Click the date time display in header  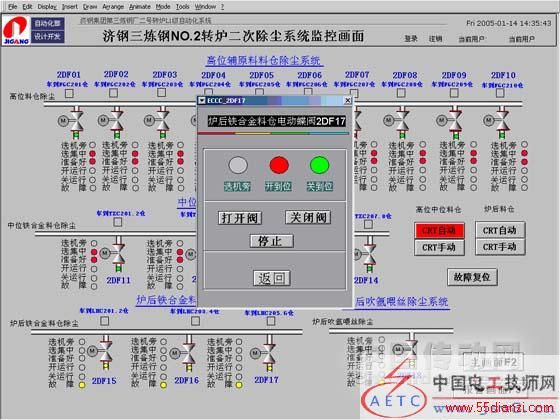pos(508,23)
